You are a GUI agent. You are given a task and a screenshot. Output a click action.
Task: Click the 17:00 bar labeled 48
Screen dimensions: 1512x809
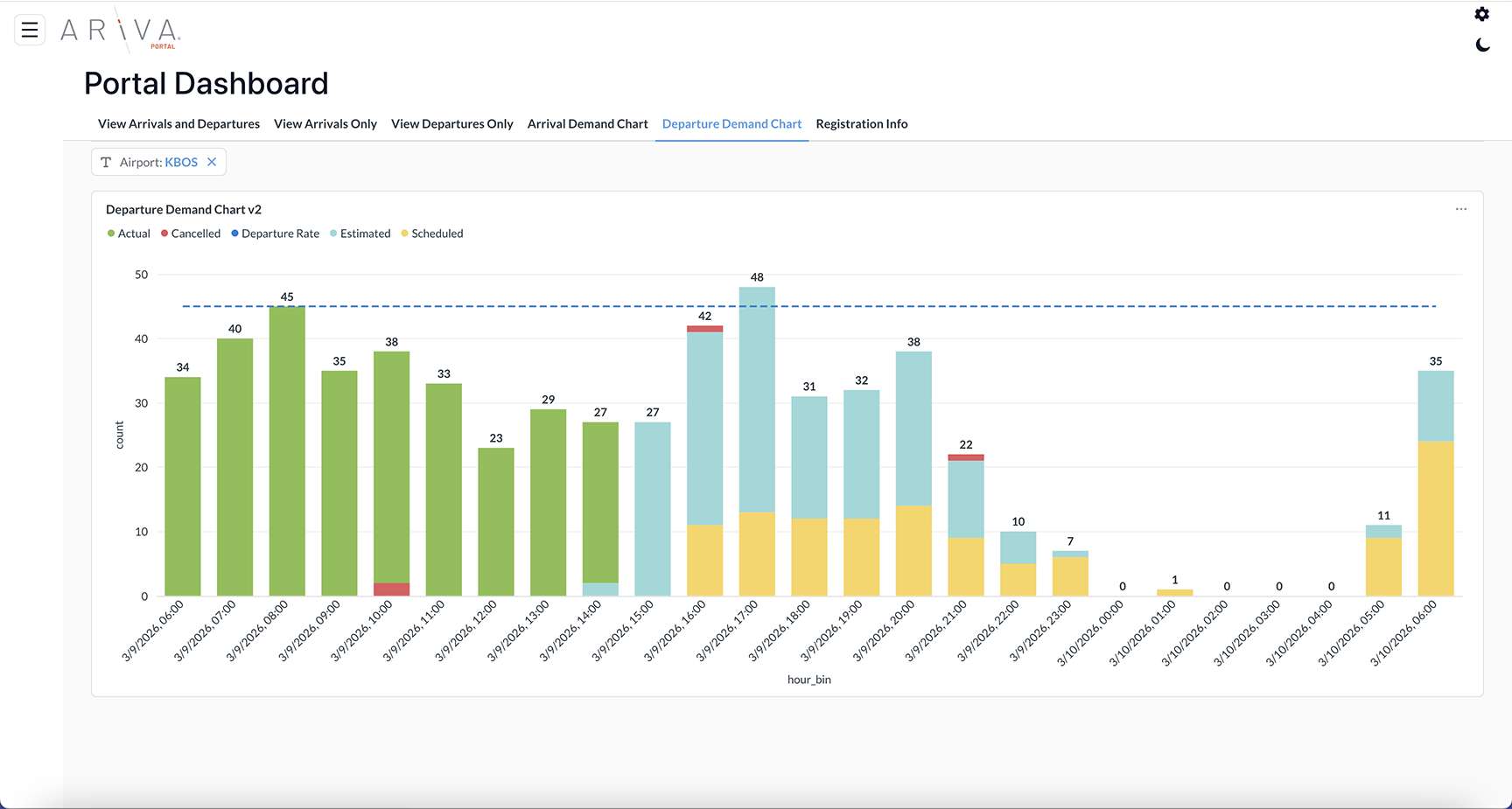757,402
